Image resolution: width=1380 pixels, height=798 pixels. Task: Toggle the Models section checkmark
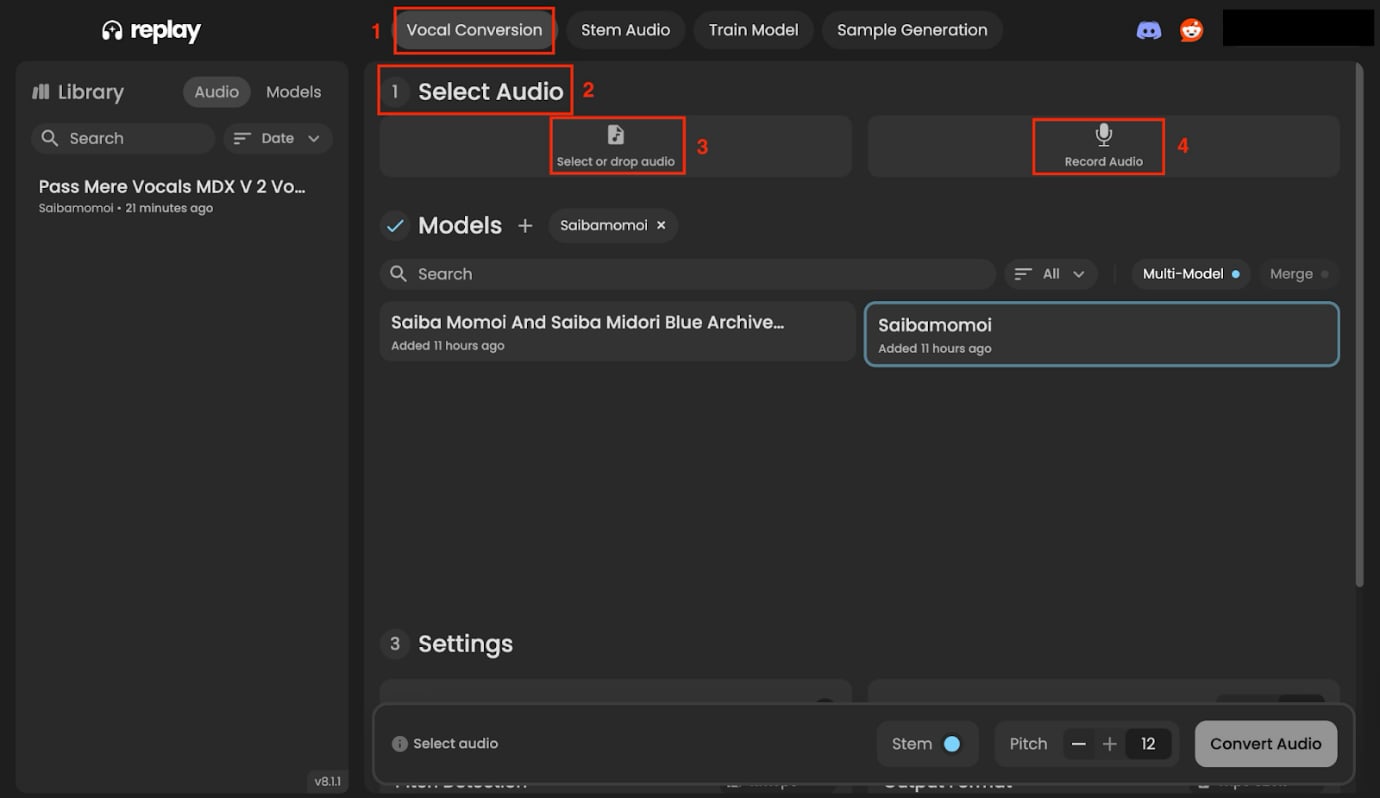(x=395, y=226)
